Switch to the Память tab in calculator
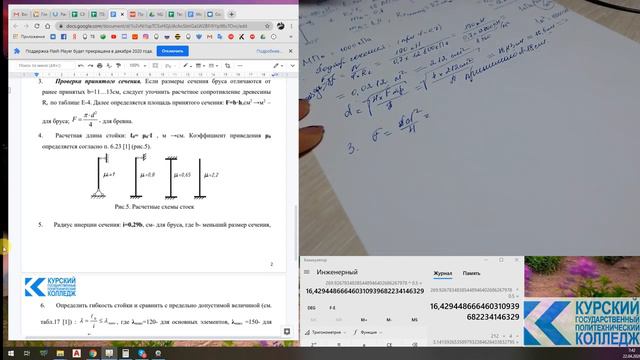The height and width of the screenshot is (360, 640). [471, 273]
